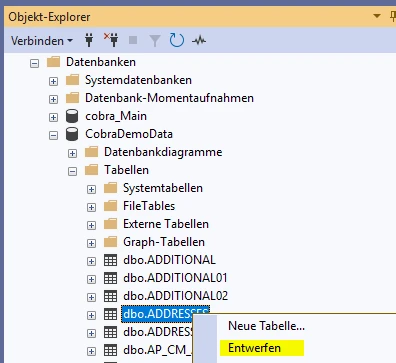396x363 pixels.
Task: Expand the Datenbank-Momentaufnahmen folder
Action: [x=53, y=99]
